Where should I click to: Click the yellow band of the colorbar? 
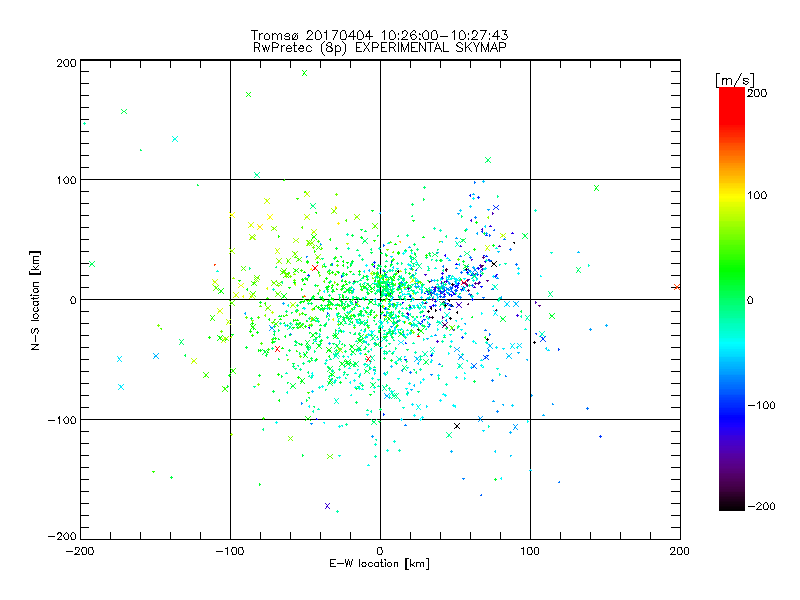coord(732,196)
